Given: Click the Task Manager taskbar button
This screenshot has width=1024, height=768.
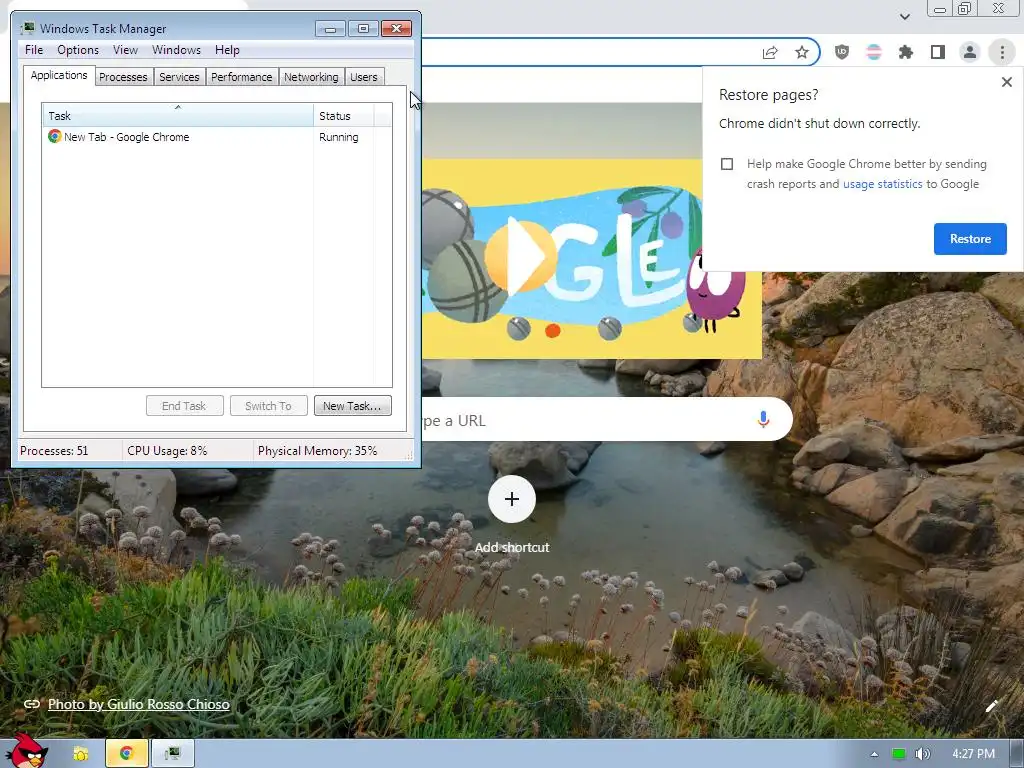Looking at the screenshot, I should point(172,754).
